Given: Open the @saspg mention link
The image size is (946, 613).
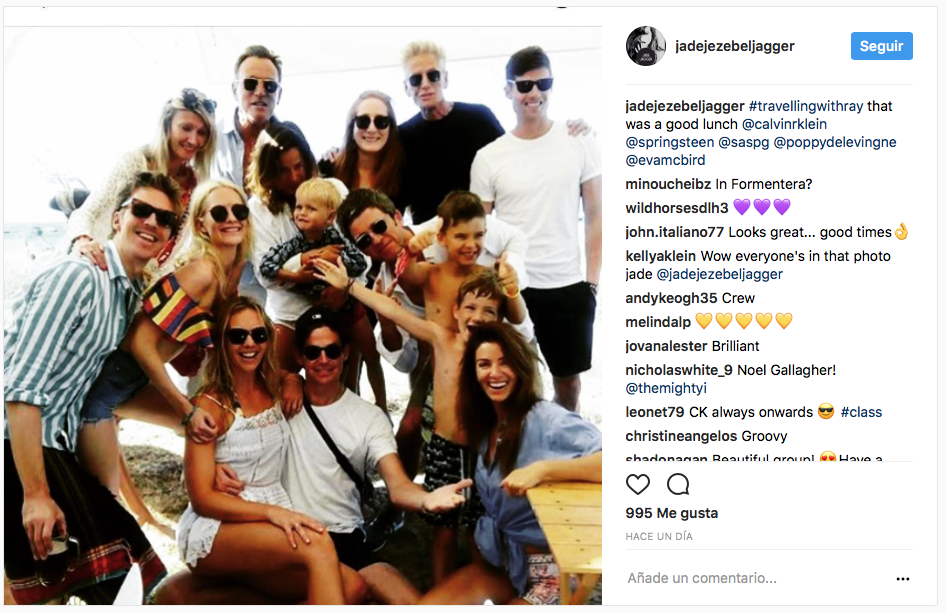Looking at the screenshot, I should [x=743, y=142].
